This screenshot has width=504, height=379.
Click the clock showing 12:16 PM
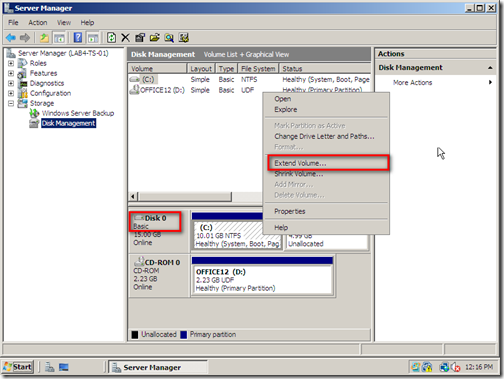(479, 367)
